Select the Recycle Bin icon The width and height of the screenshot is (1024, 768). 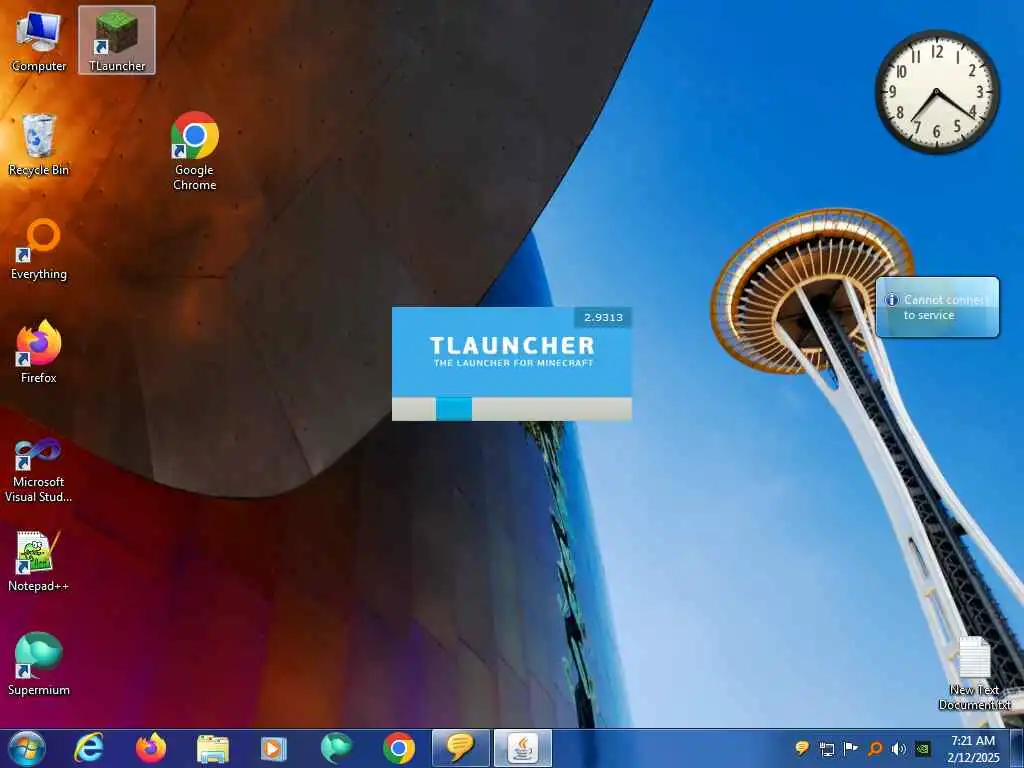point(39,145)
